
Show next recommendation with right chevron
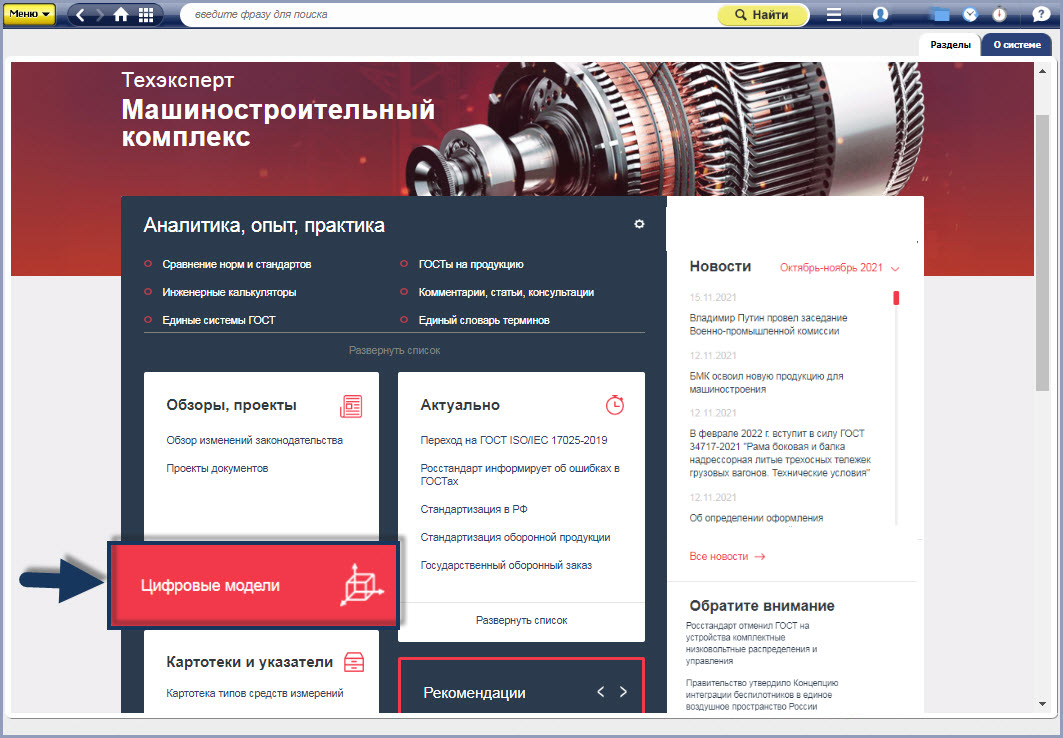pyautogui.click(x=623, y=691)
